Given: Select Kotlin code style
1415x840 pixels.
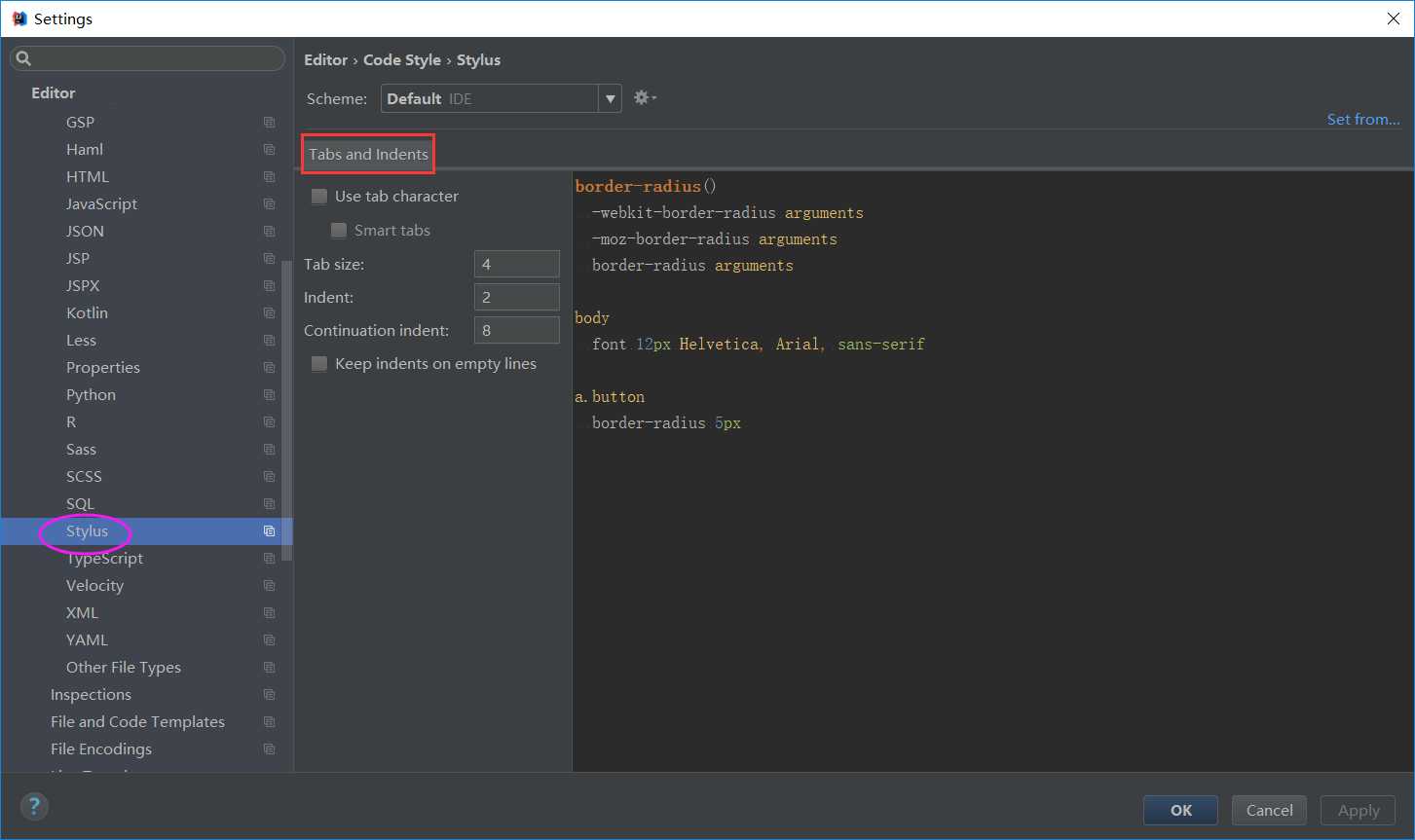Looking at the screenshot, I should 87,313.
